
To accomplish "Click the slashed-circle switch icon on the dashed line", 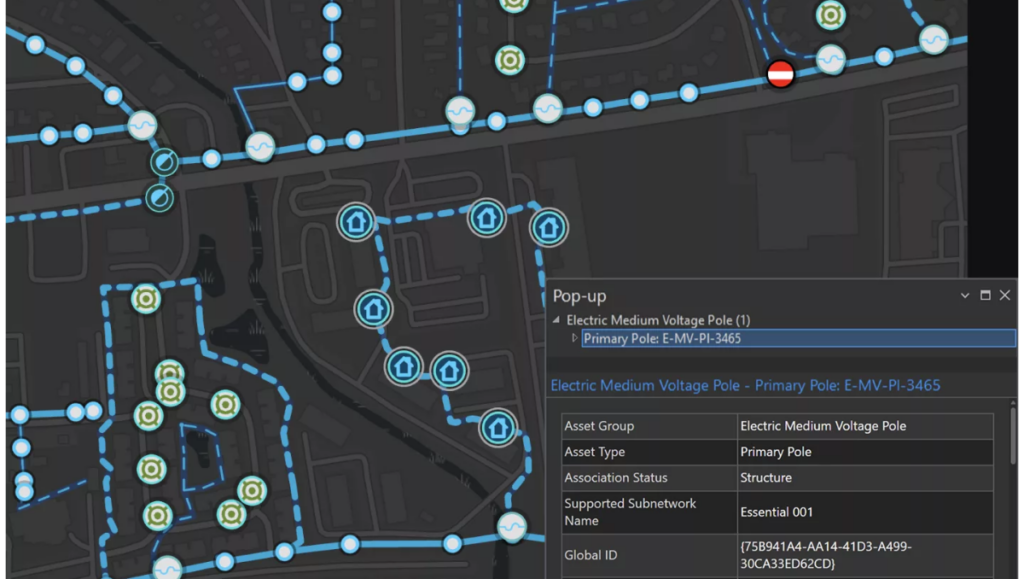I will coord(159,198).
